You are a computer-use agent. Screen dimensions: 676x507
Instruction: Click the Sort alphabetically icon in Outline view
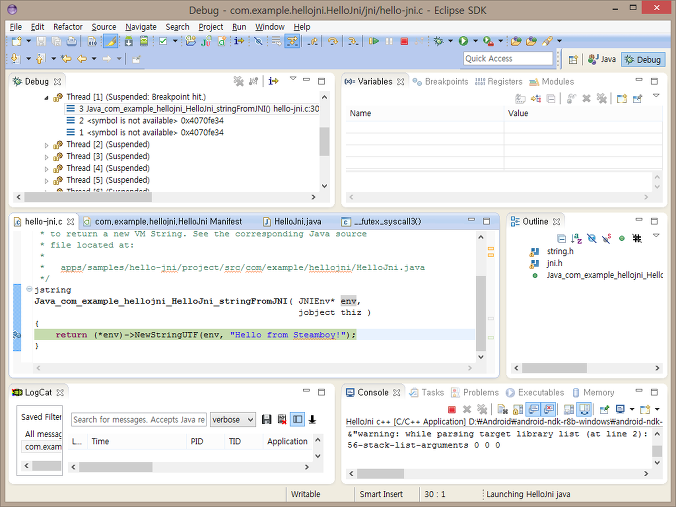pos(576,238)
